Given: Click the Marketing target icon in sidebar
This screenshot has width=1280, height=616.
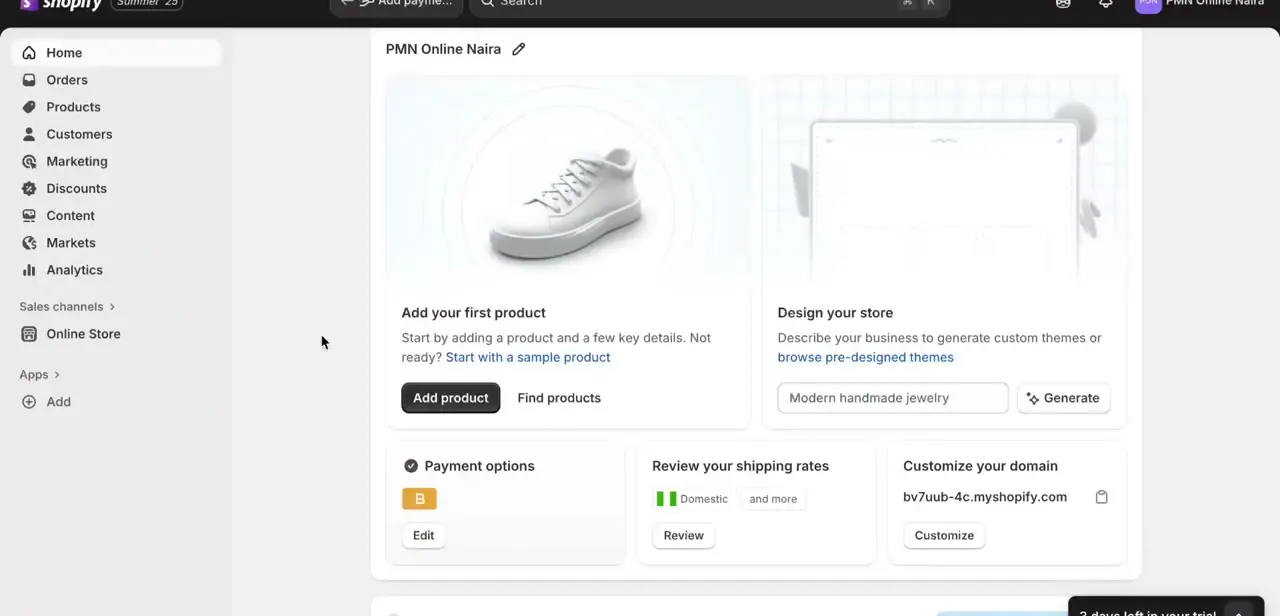Looking at the screenshot, I should 29,161.
